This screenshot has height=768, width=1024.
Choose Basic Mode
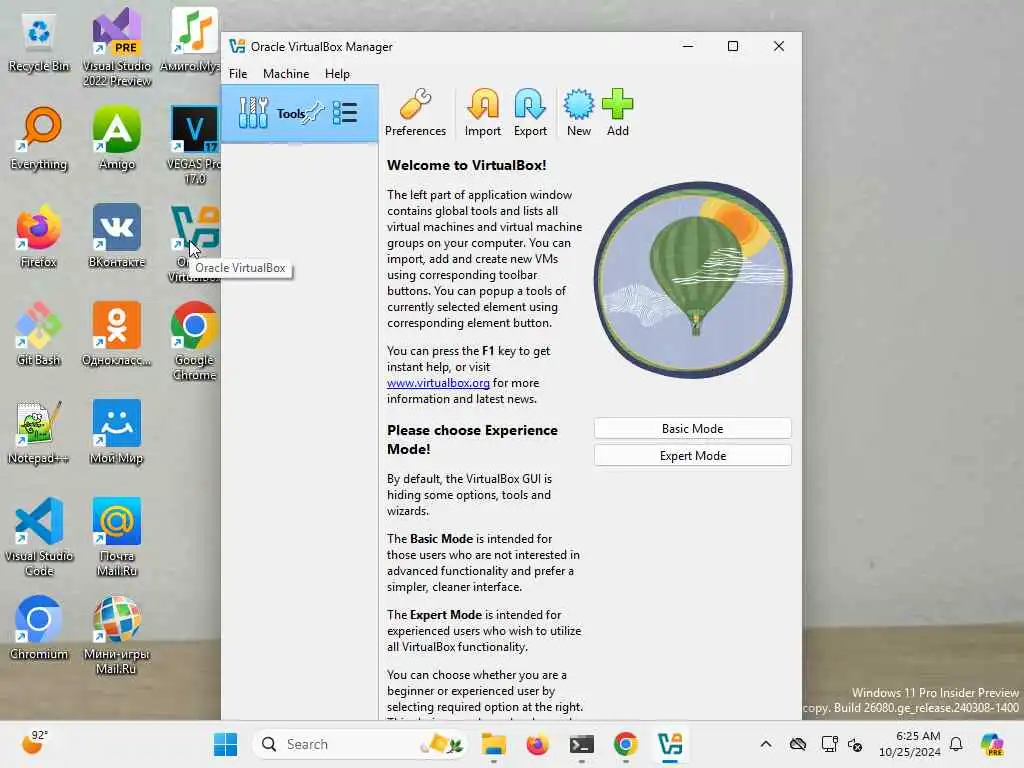[692, 428]
